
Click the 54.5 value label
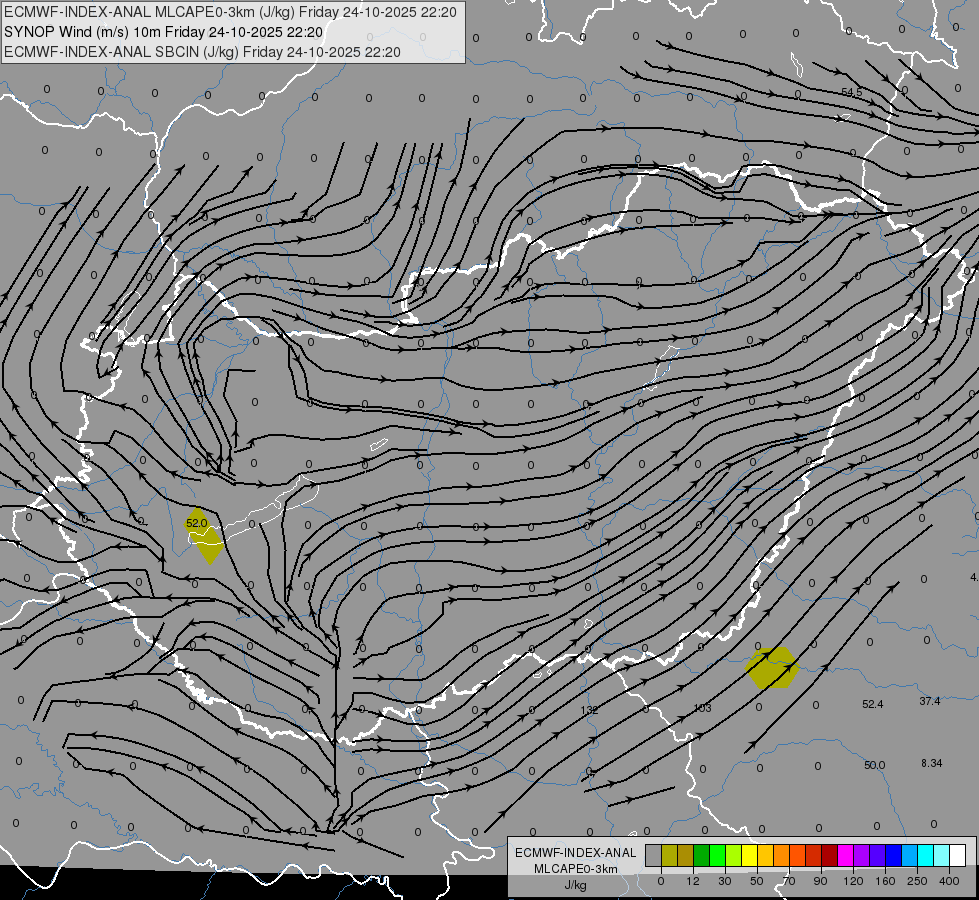coord(852,92)
